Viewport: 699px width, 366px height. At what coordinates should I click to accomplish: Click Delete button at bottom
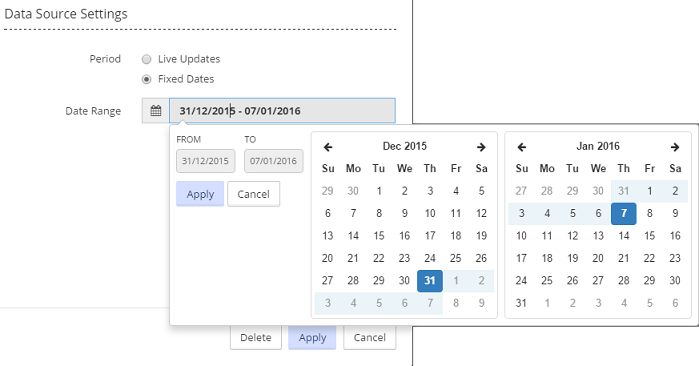(x=256, y=337)
